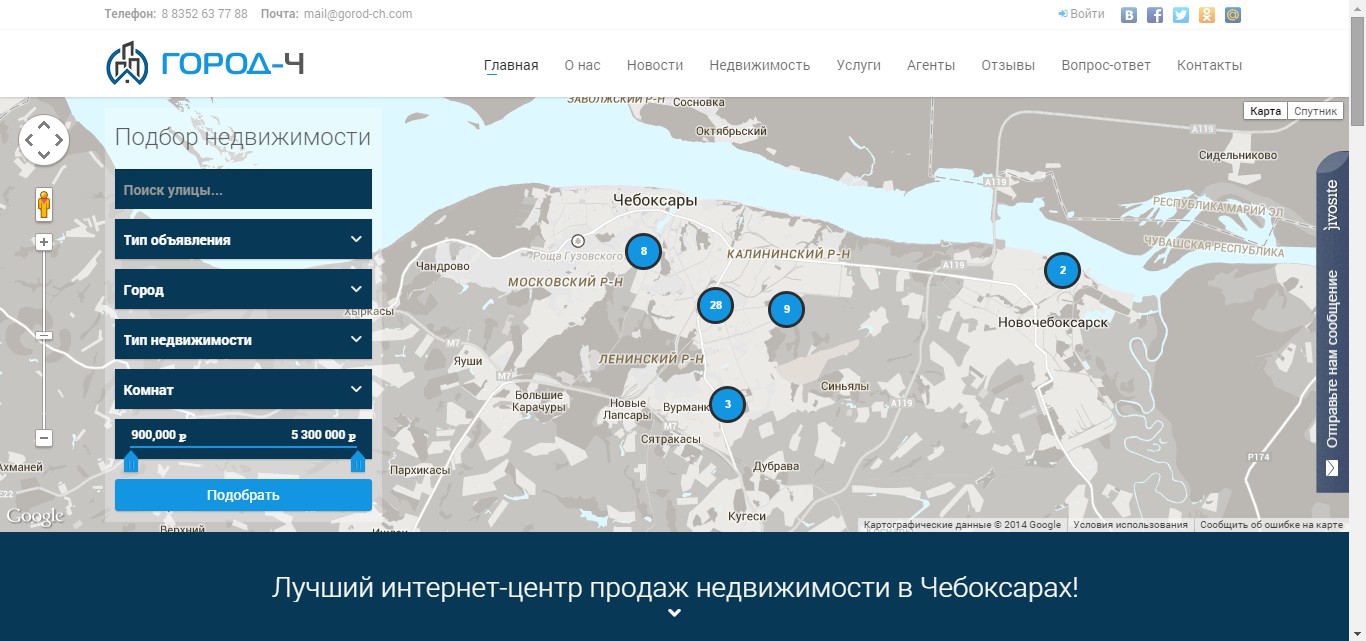
Task: Go to Главная menu item
Action: [511, 65]
